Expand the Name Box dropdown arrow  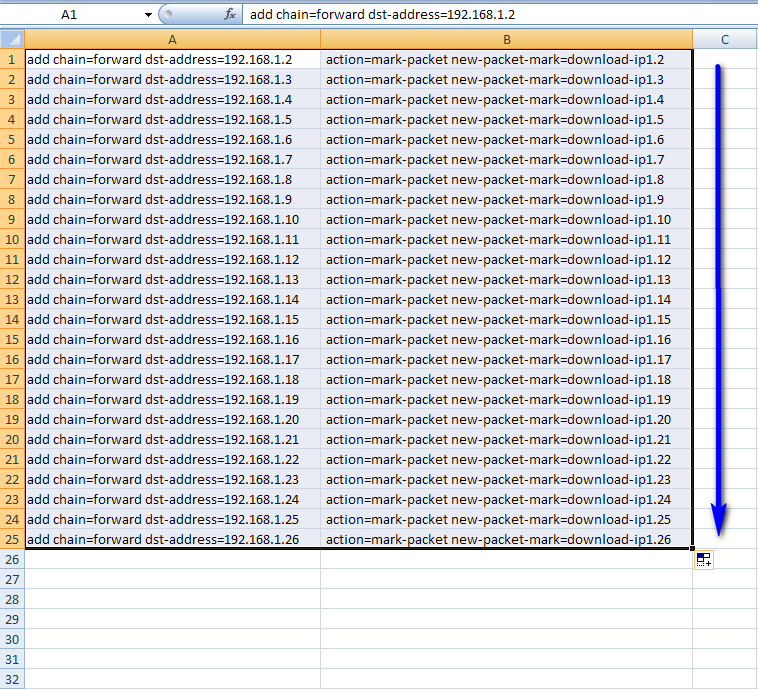click(x=148, y=15)
